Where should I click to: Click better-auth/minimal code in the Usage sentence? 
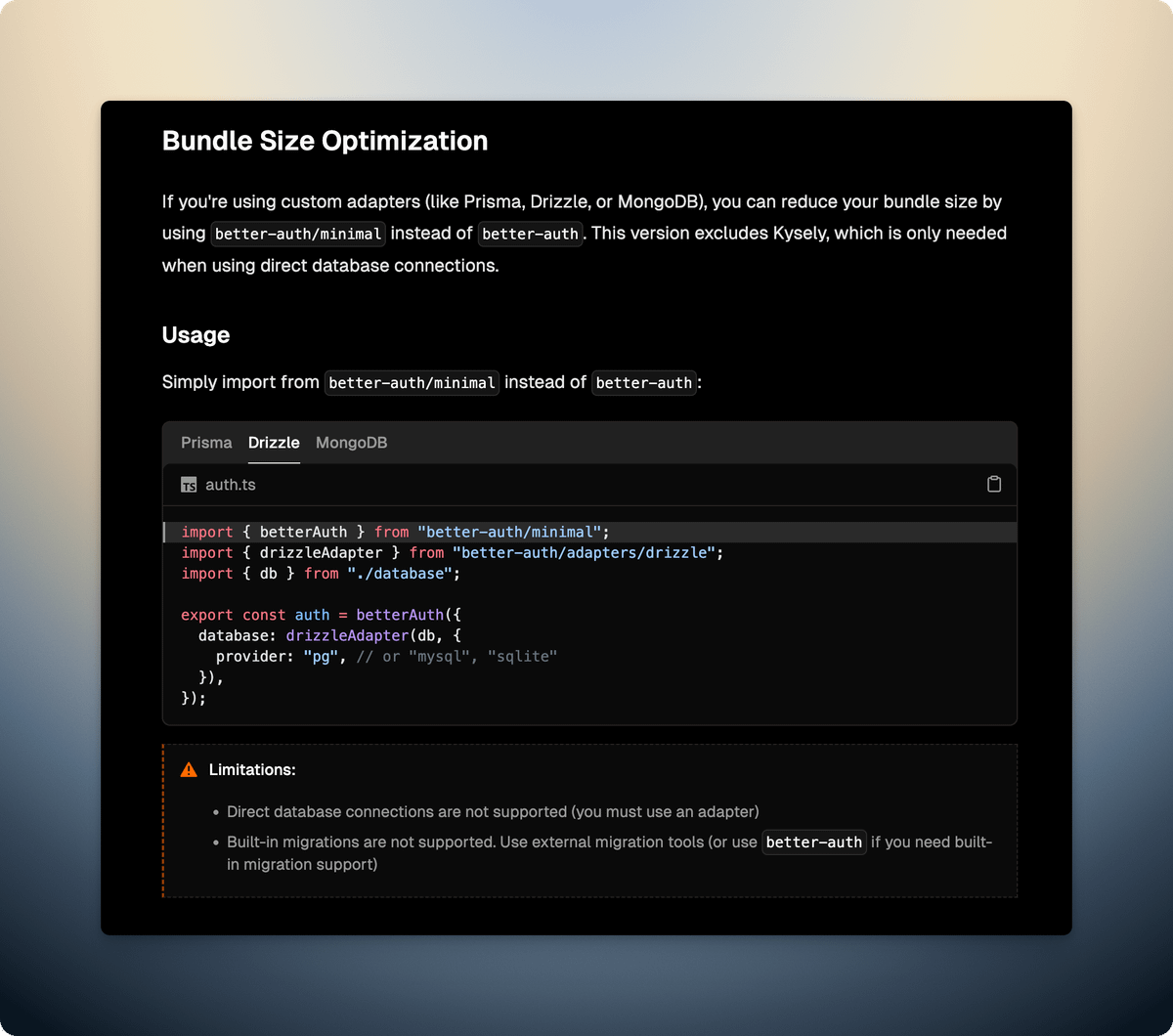coord(412,383)
